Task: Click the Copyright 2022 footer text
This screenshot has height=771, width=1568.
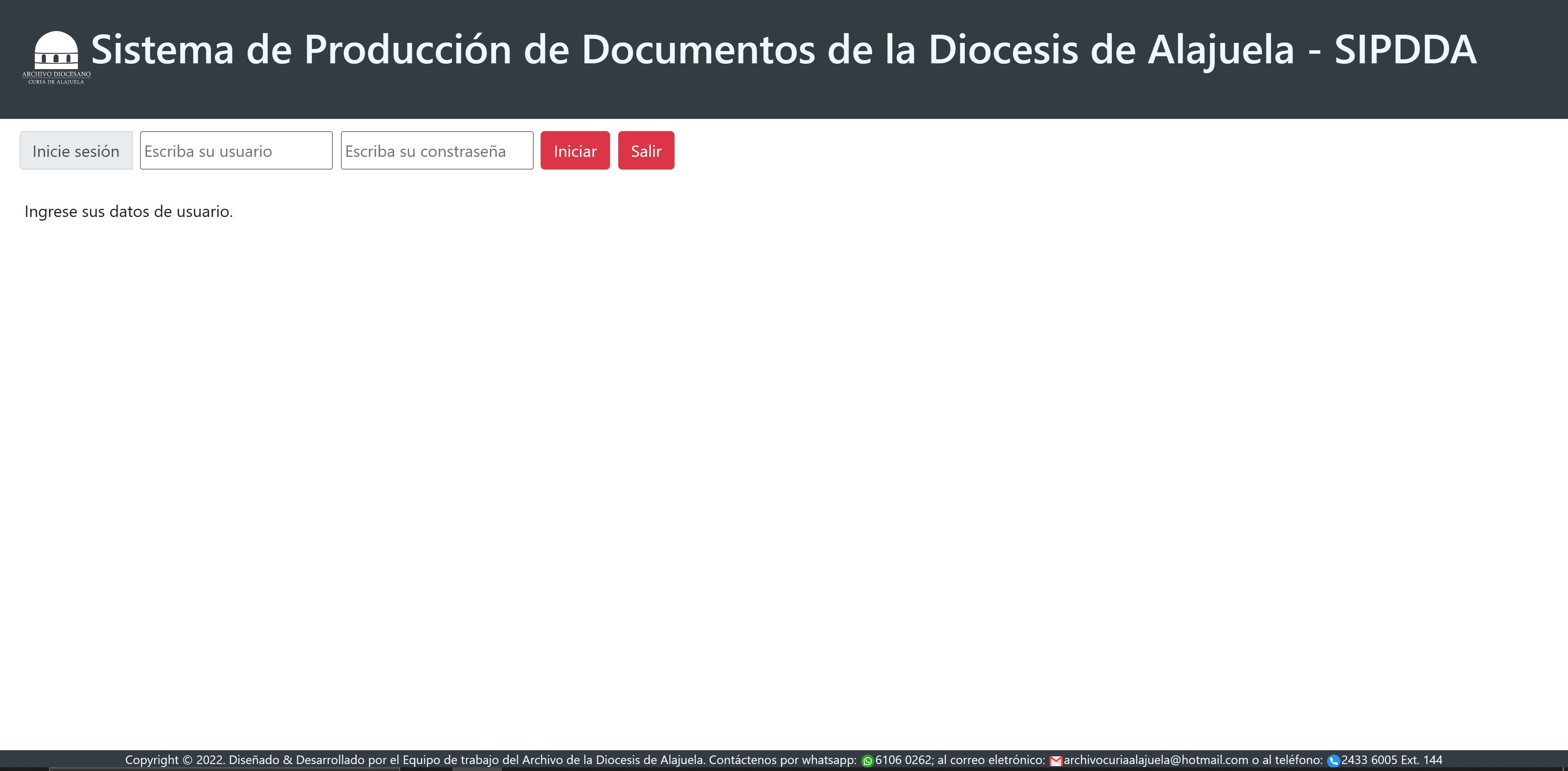Action: [176, 760]
